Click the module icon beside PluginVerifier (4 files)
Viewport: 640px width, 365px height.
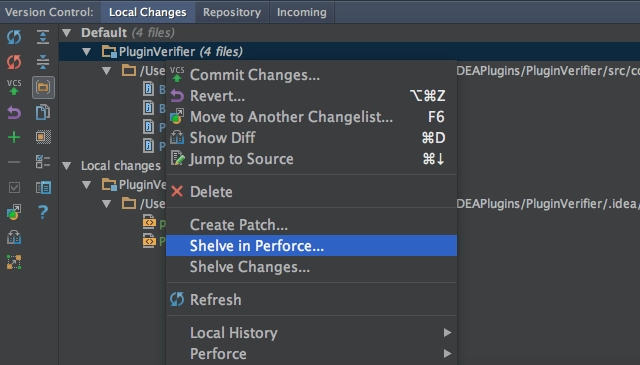(109, 52)
